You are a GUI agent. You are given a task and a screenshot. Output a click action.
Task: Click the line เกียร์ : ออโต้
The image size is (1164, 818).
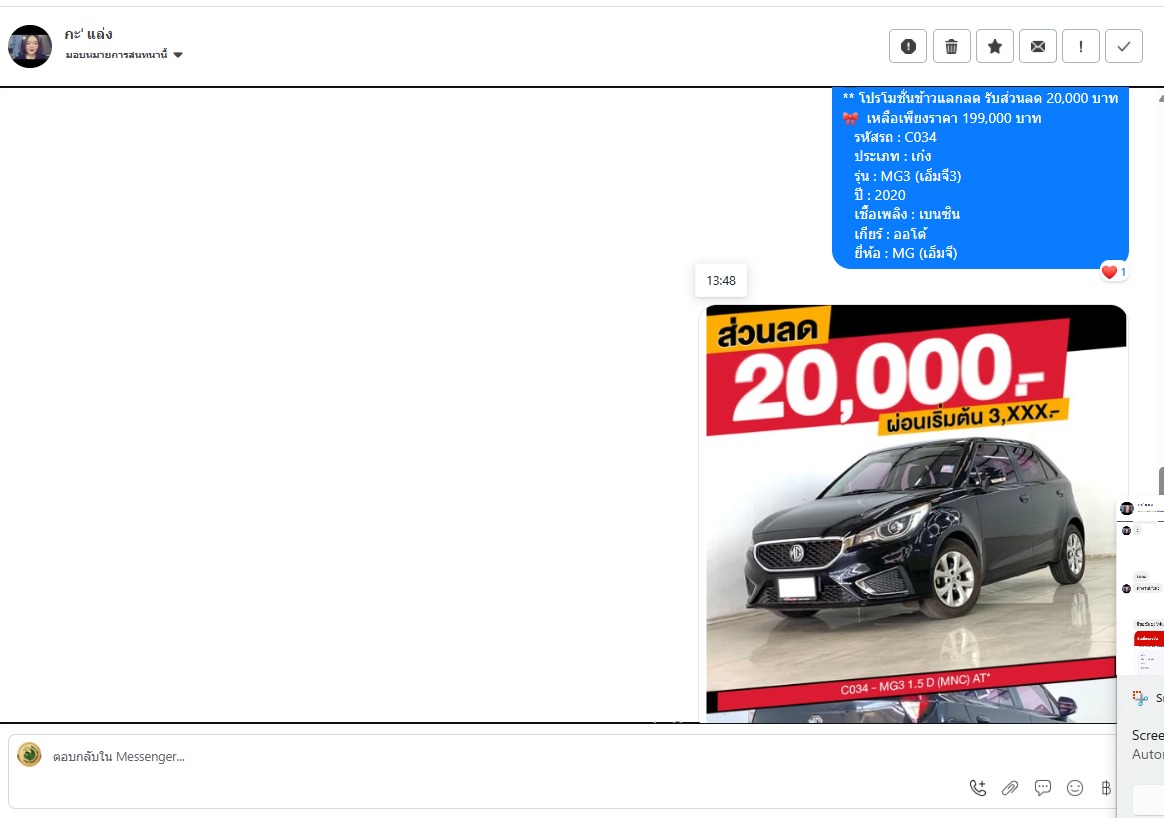point(890,234)
